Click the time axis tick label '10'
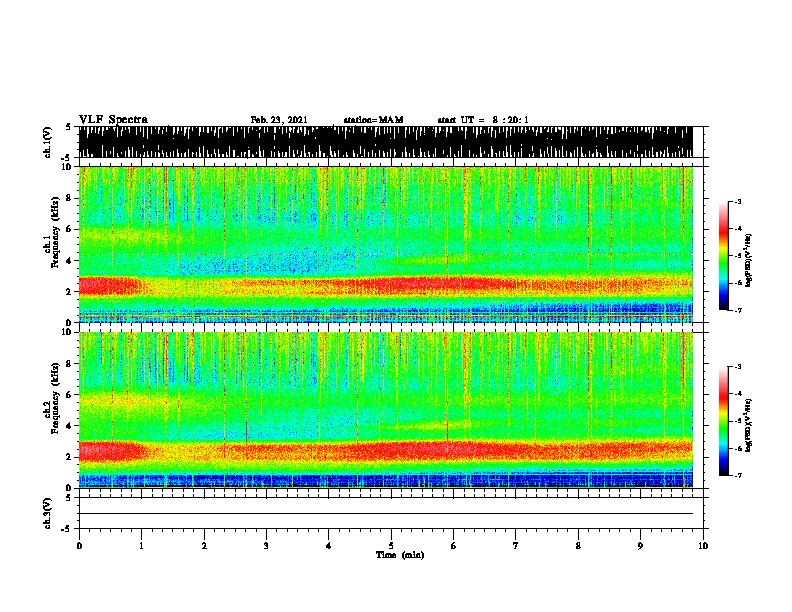This screenshot has height=612, width=792. pos(703,545)
